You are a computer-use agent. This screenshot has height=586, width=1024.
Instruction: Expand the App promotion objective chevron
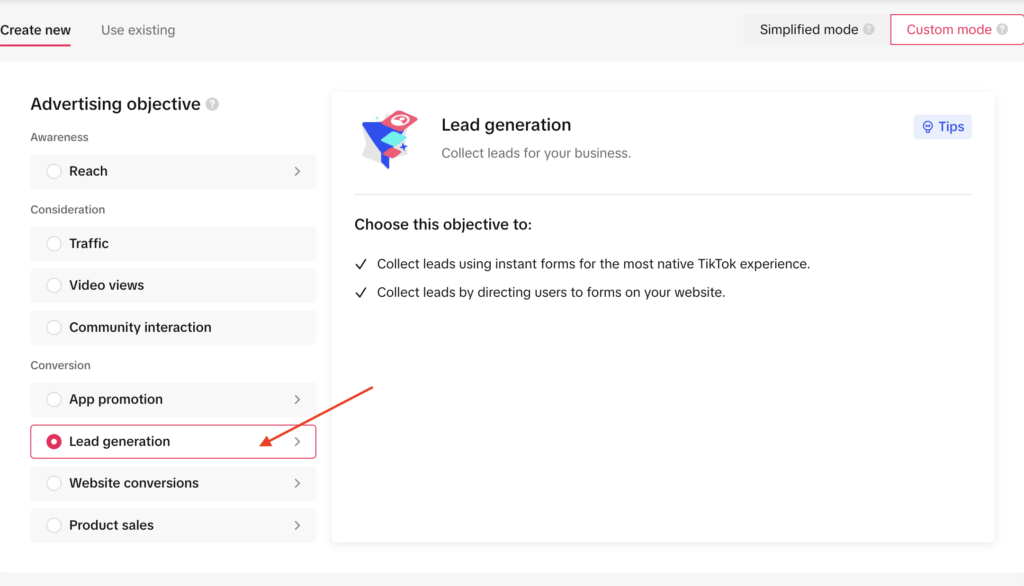(297, 399)
